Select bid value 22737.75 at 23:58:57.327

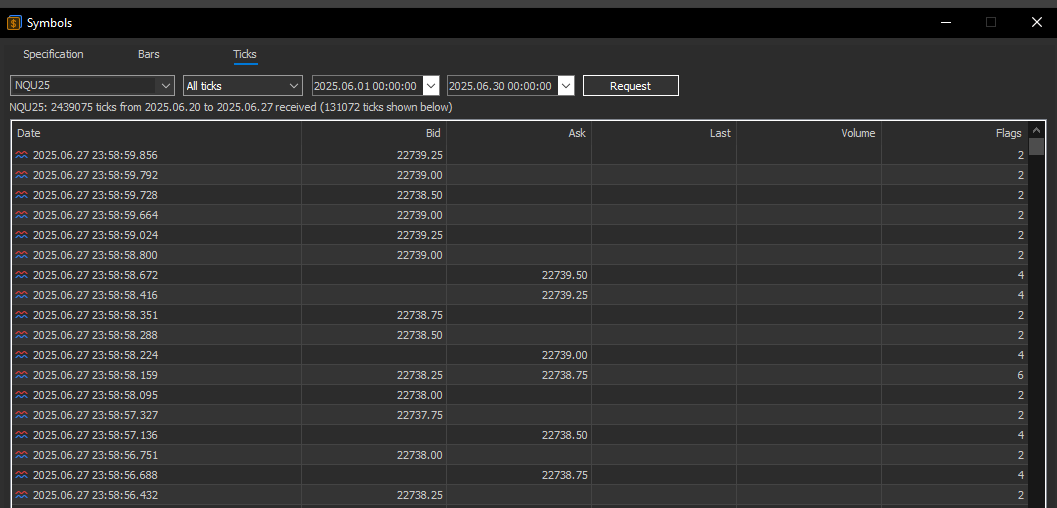tap(419, 415)
